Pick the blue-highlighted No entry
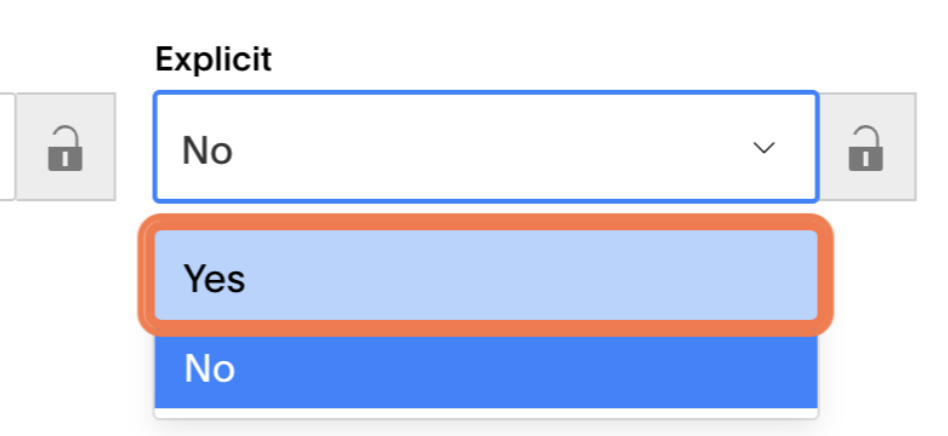The width and height of the screenshot is (948, 436). click(x=486, y=368)
